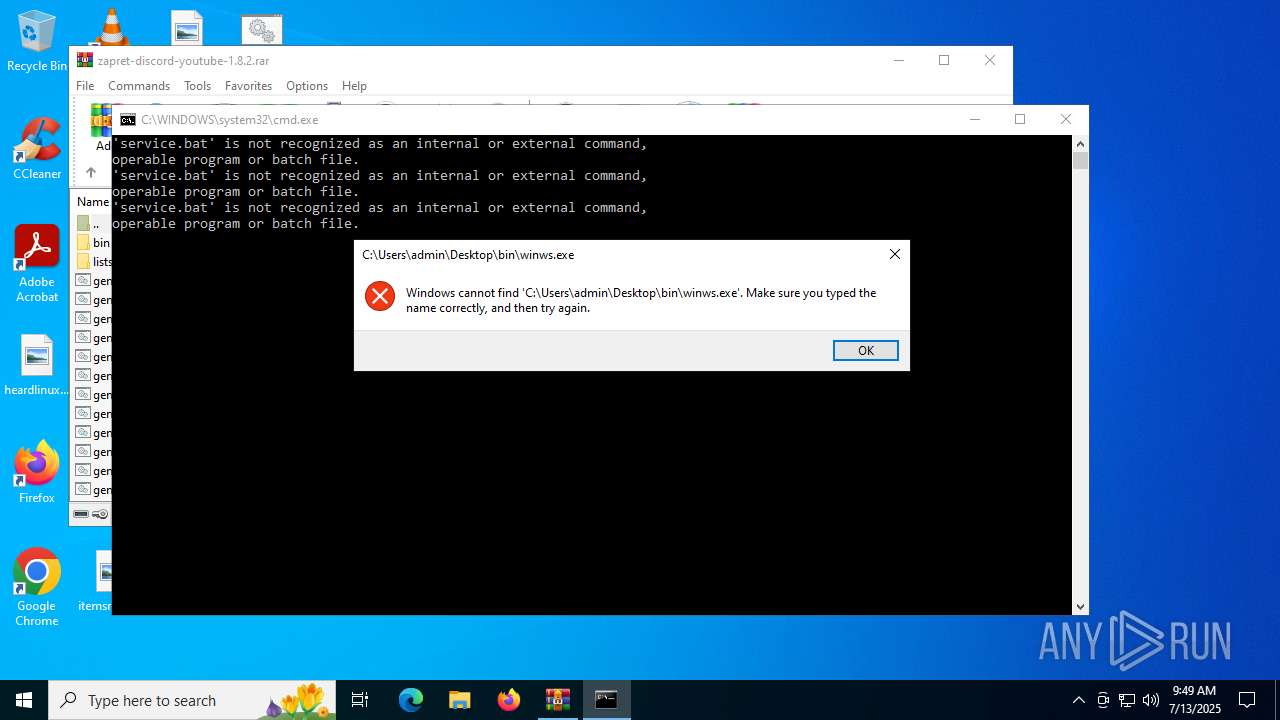Screen dimensions: 1280x720
Task: Select the lists folder in WinRAR list
Action: coord(94,262)
